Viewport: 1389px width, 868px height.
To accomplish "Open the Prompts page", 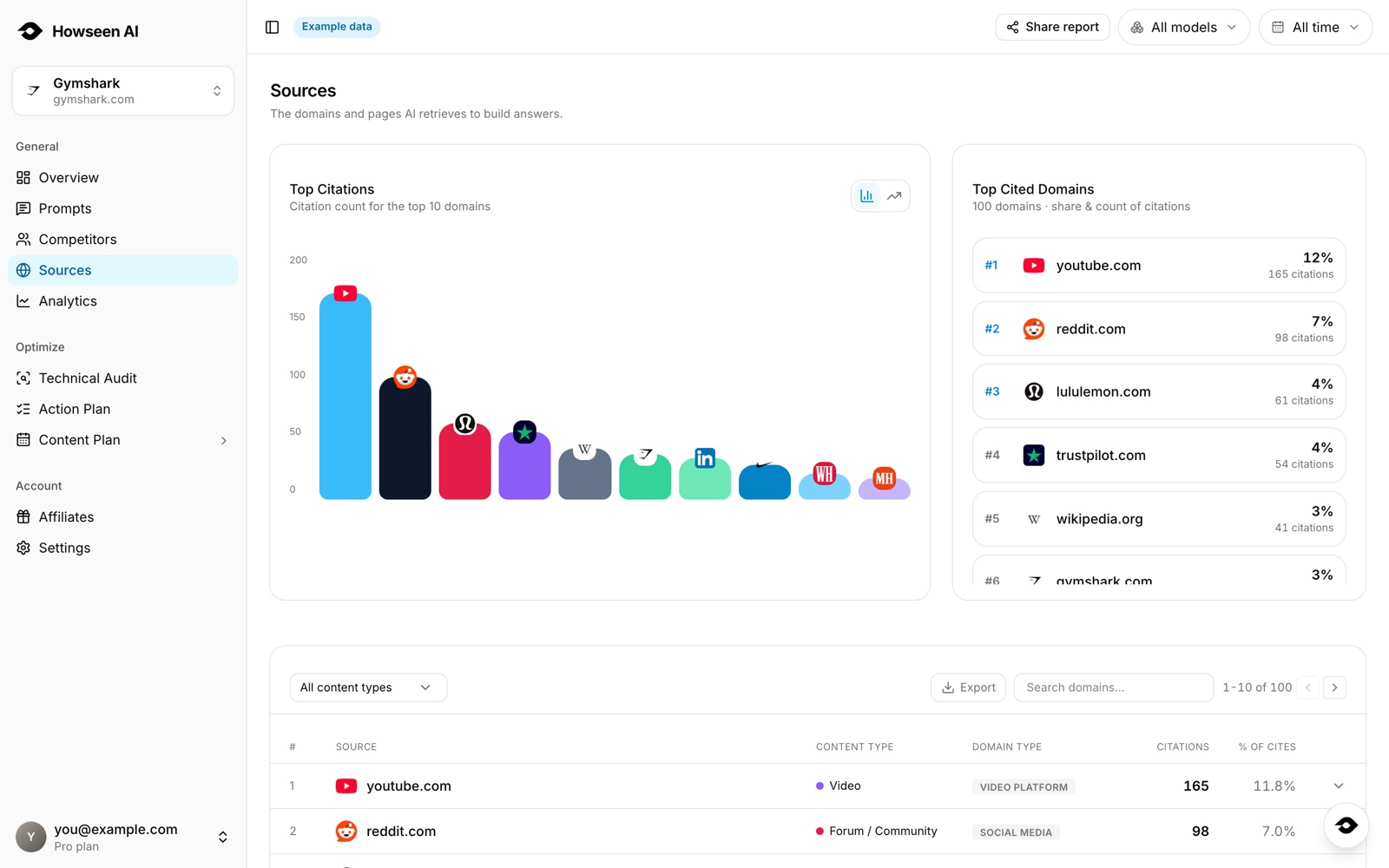I will 123,208.
